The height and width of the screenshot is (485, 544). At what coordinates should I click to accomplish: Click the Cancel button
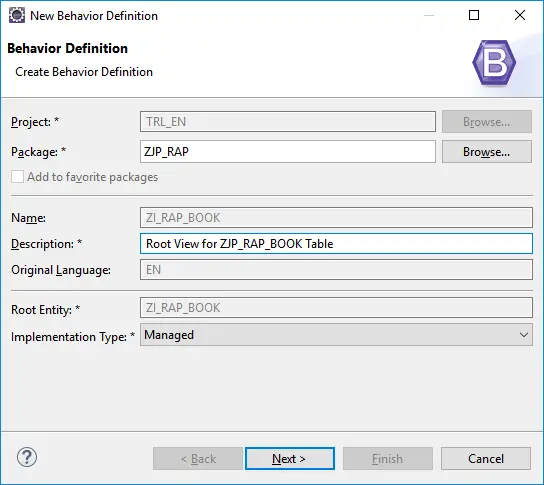(x=486, y=459)
